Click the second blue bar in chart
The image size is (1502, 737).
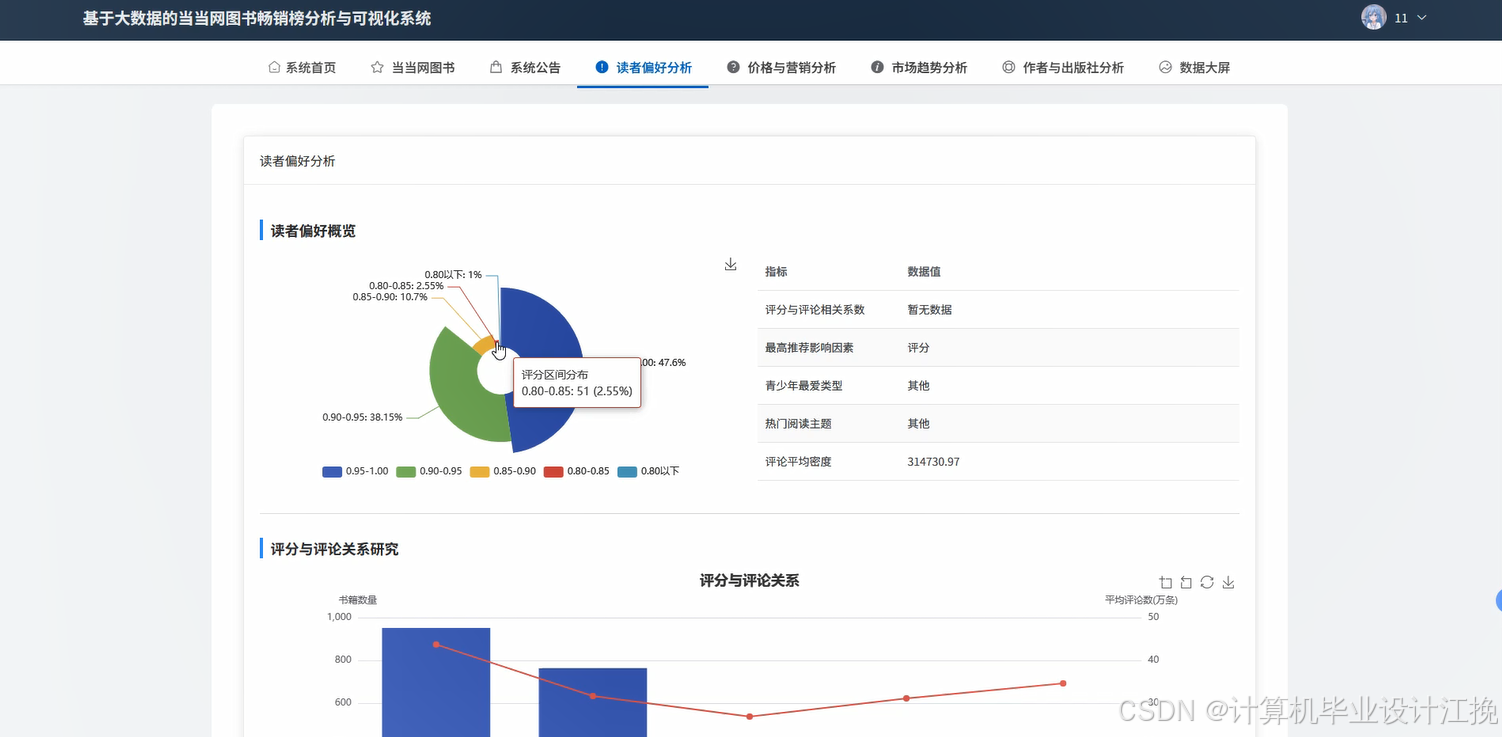[593, 702]
